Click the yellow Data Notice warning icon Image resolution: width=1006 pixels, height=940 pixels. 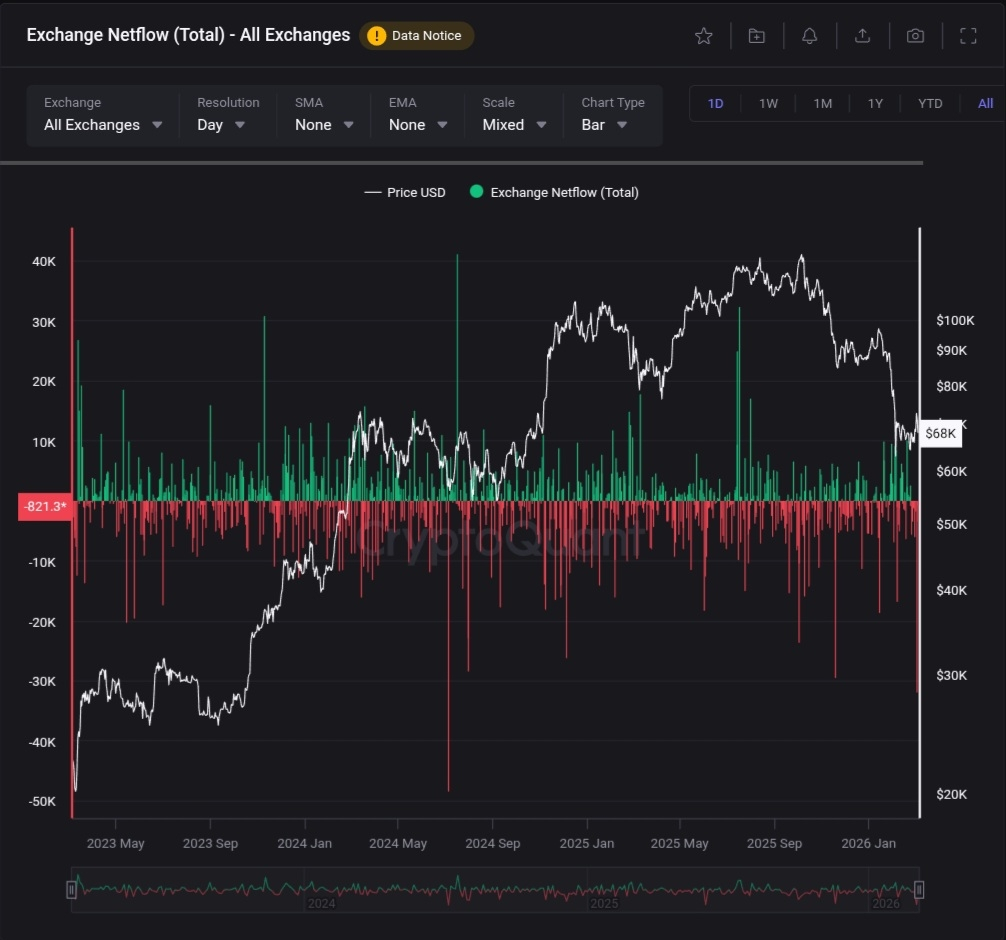pos(376,36)
